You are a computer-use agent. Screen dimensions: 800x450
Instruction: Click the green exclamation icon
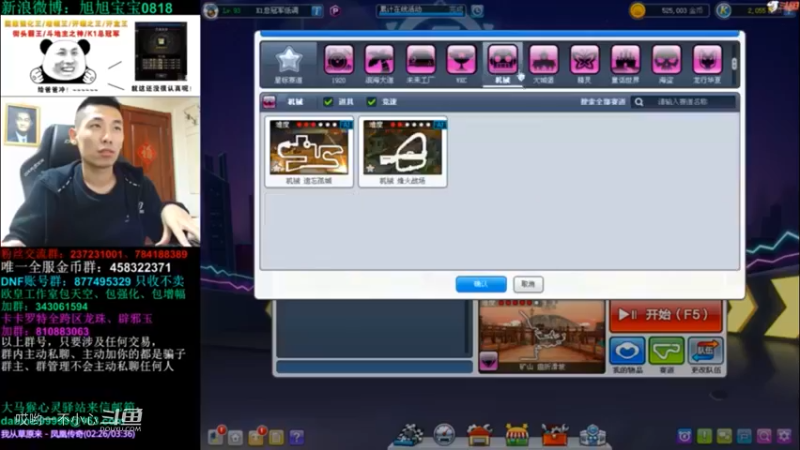(x=704, y=436)
